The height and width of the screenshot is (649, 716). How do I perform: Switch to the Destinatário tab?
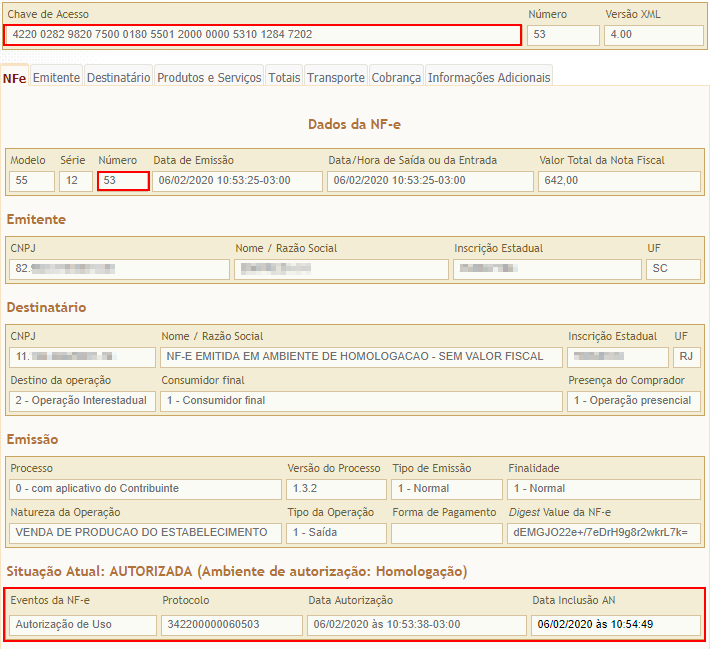[118, 77]
